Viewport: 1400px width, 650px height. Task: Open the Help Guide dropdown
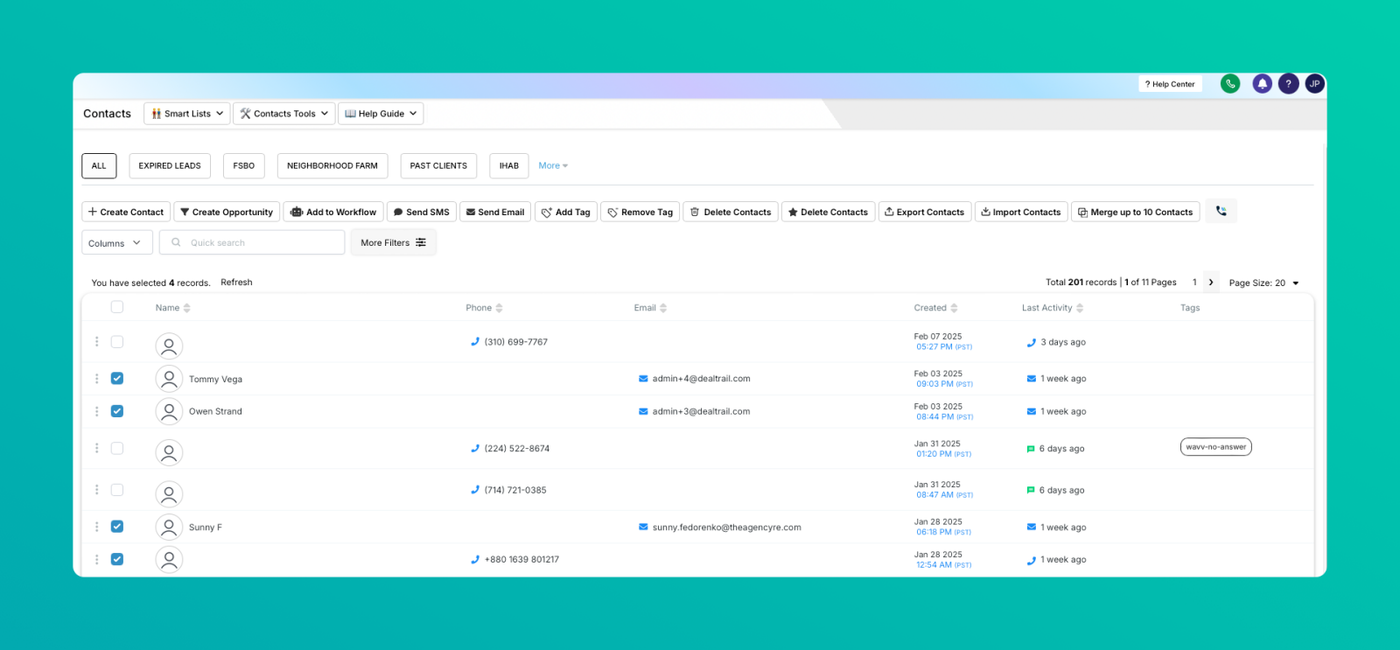[x=381, y=113]
